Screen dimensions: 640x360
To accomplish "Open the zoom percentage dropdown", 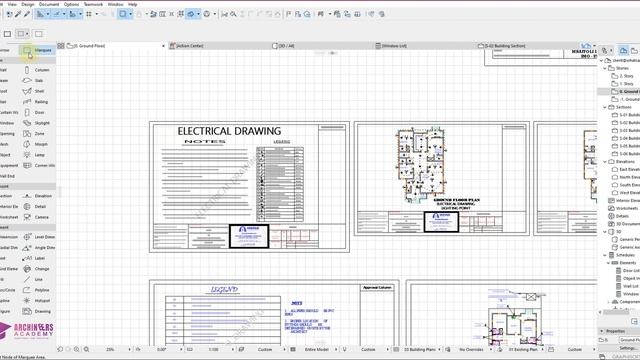I will [129, 349].
